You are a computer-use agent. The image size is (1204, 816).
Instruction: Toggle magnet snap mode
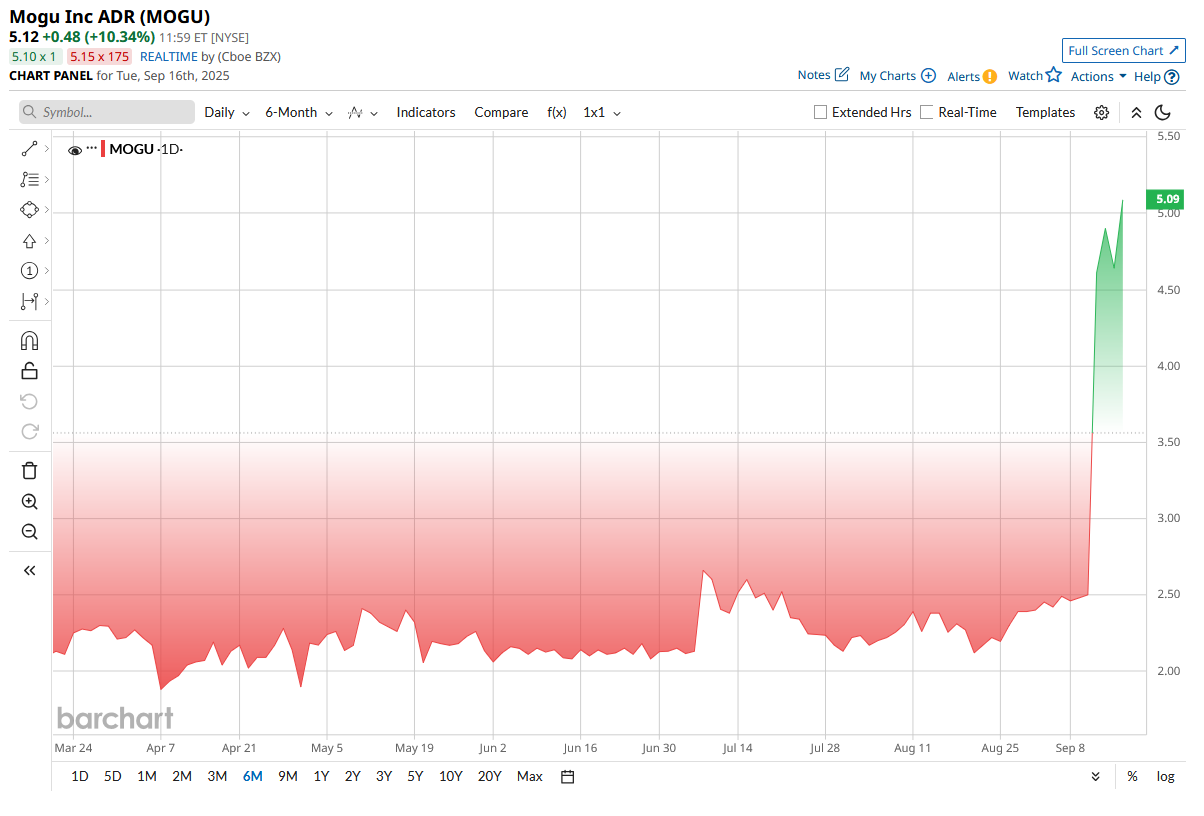pyautogui.click(x=29, y=340)
